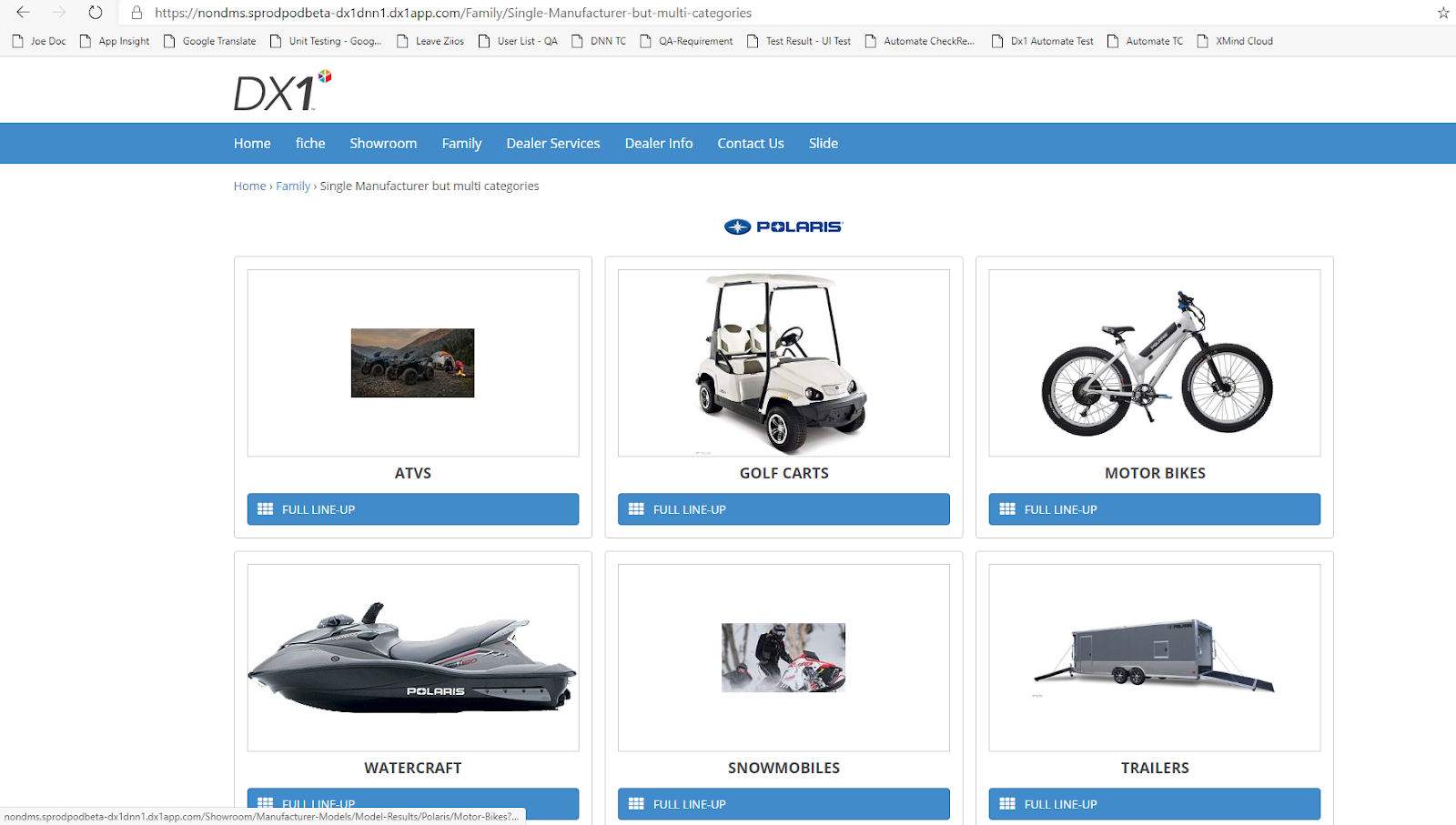Click the golf cart image

tap(784, 363)
